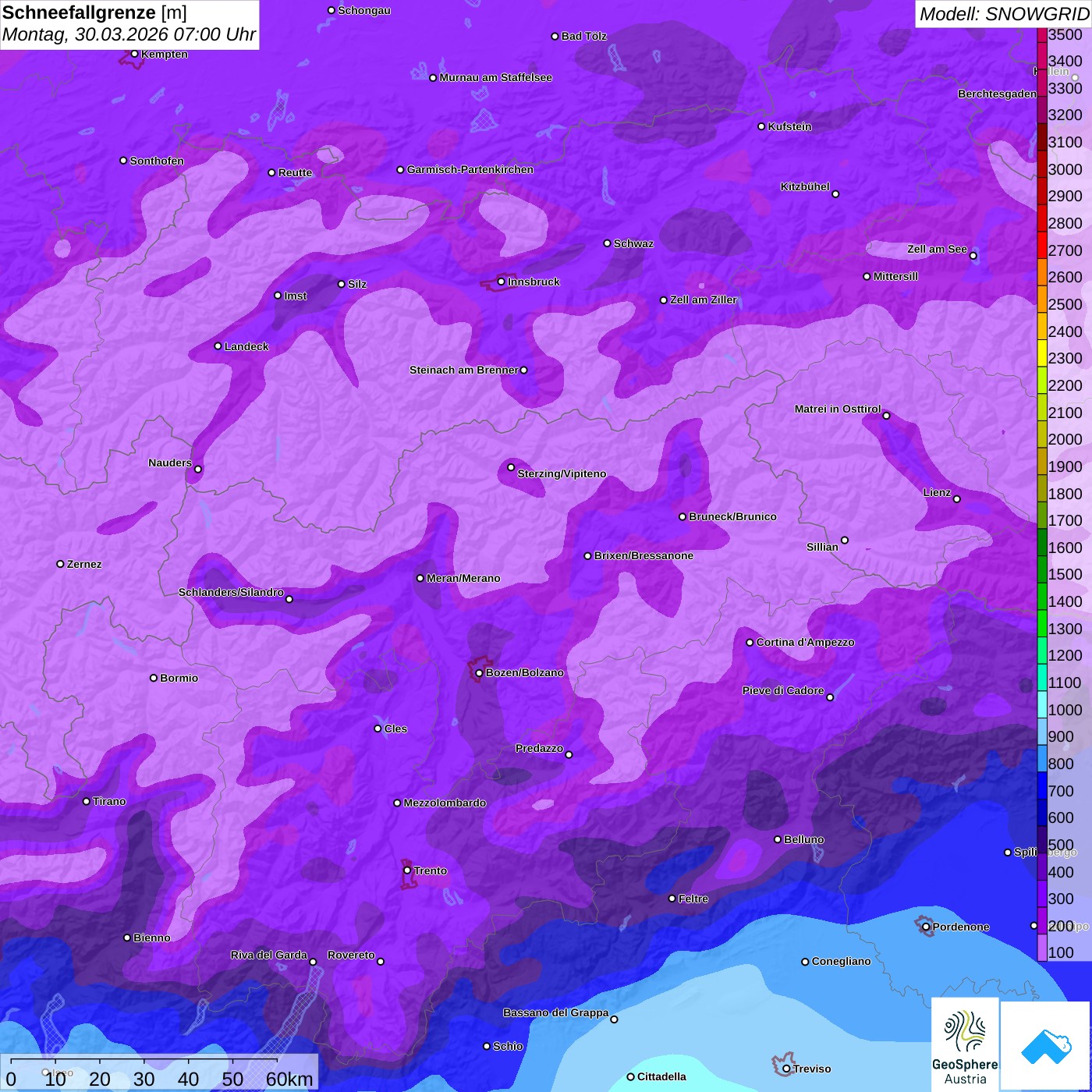Click the Kempten city marker
Screen dimensions: 1092x1092
[134, 54]
